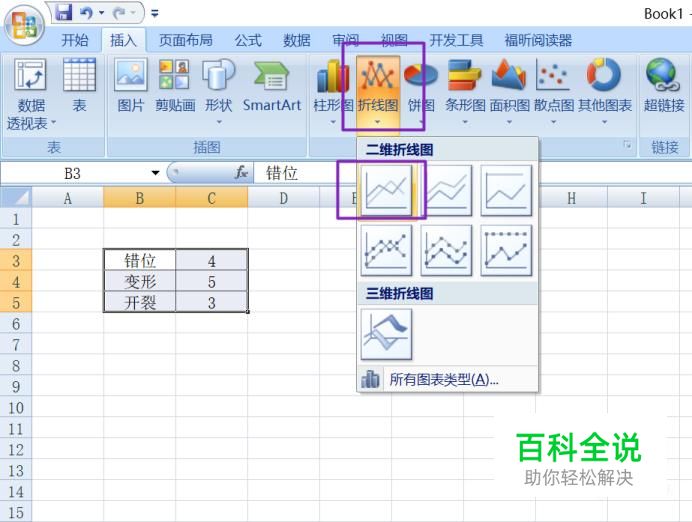This screenshot has width=692, height=522.
Task: Open Undo history dropdown arrow
Action: (102, 13)
